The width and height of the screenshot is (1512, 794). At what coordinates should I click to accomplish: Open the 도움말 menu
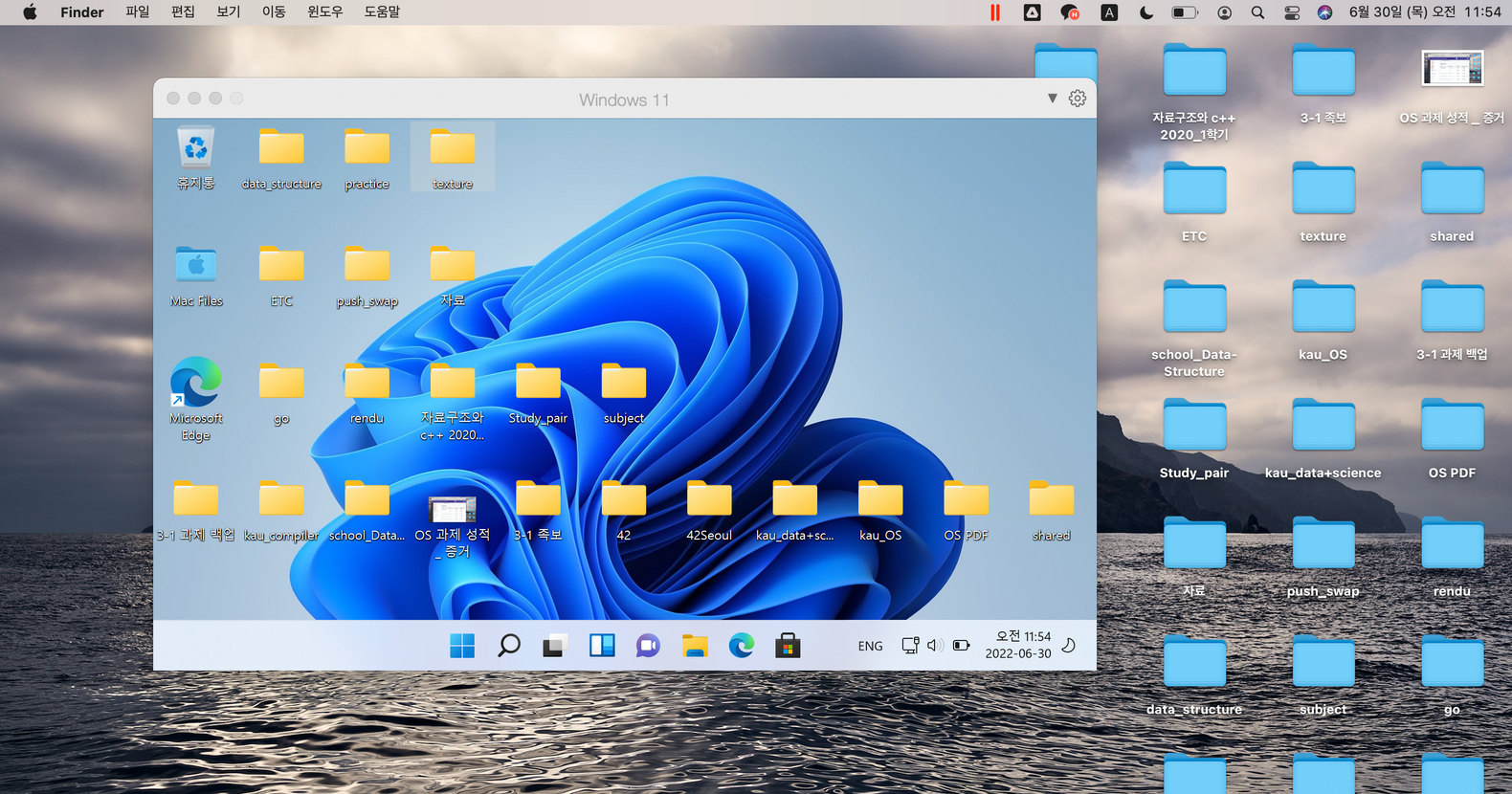(382, 12)
